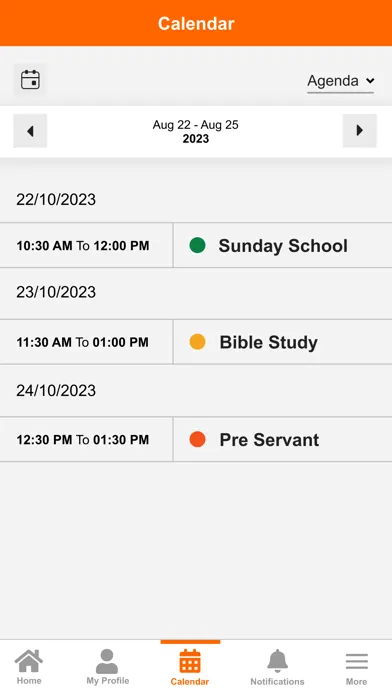Select the red dot for Pre Servant
This screenshot has width=392, height=696.
coord(197,439)
